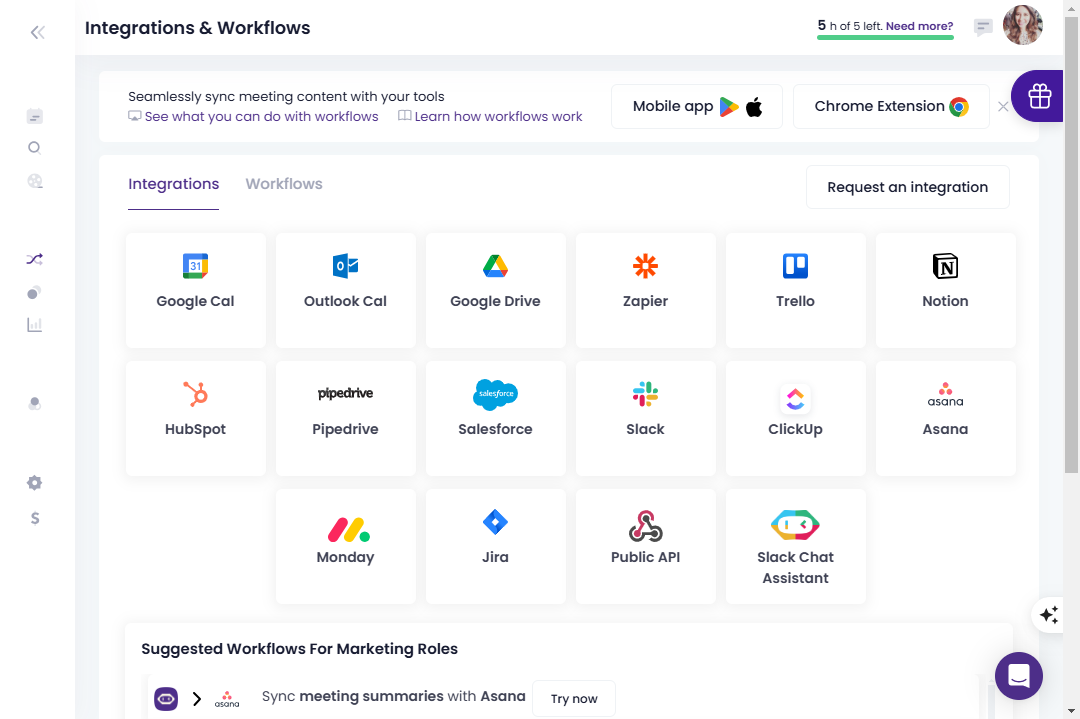Open the Slack Chat Assistant card
This screenshot has width=1080, height=719.
tap(796, 546)
